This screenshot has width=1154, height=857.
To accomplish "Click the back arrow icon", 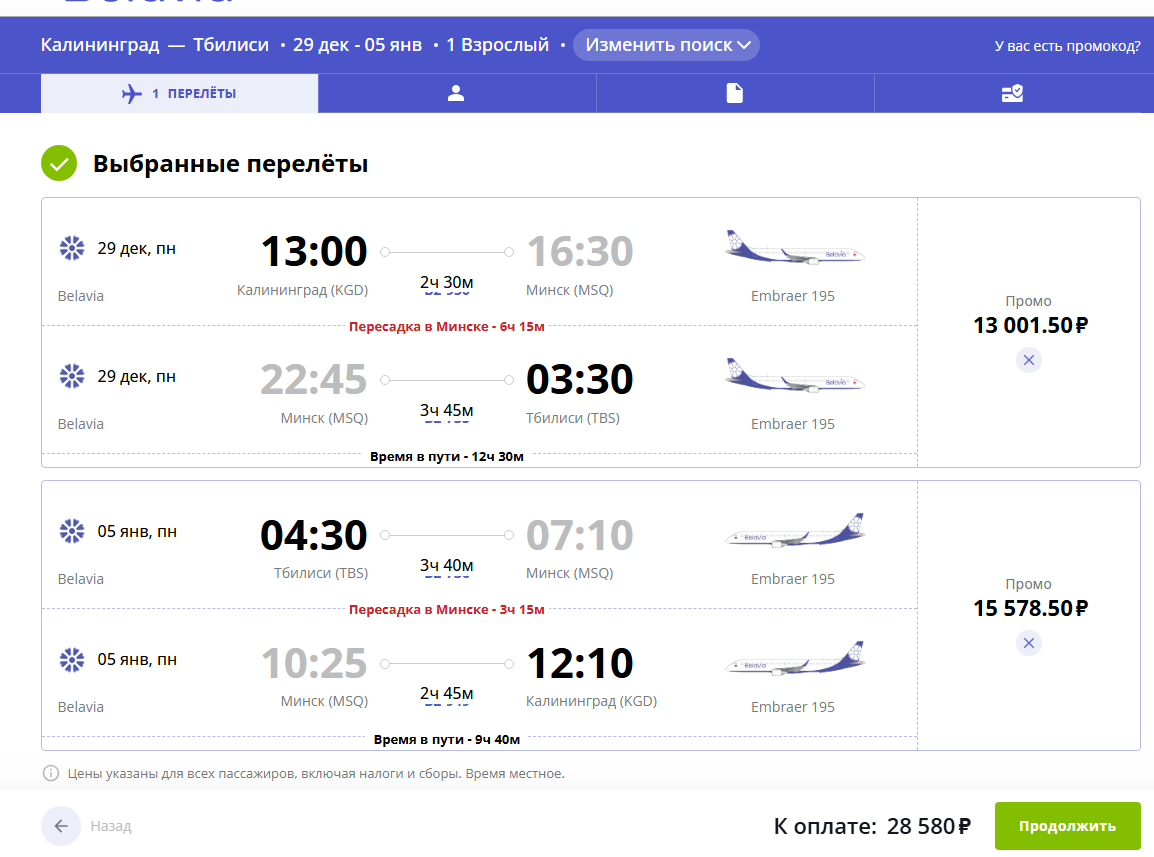I will tap(61, 826).
